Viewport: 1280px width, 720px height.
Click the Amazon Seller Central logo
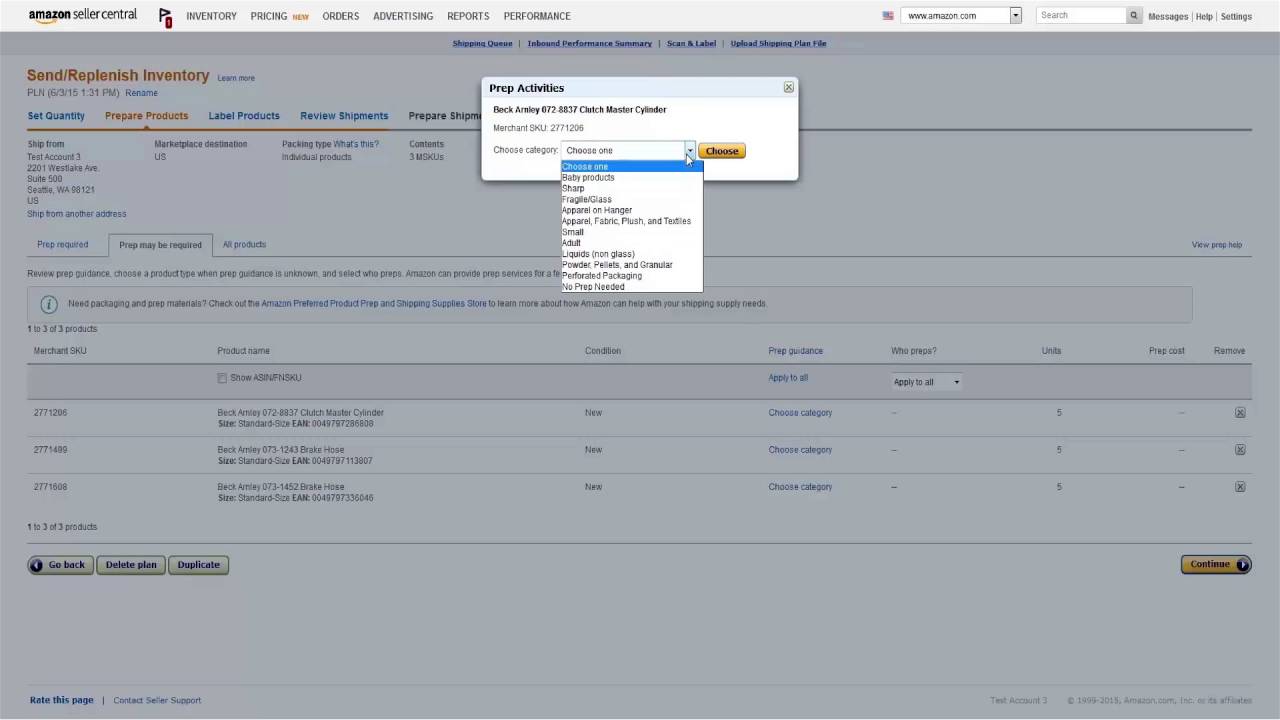click(83, 15)
